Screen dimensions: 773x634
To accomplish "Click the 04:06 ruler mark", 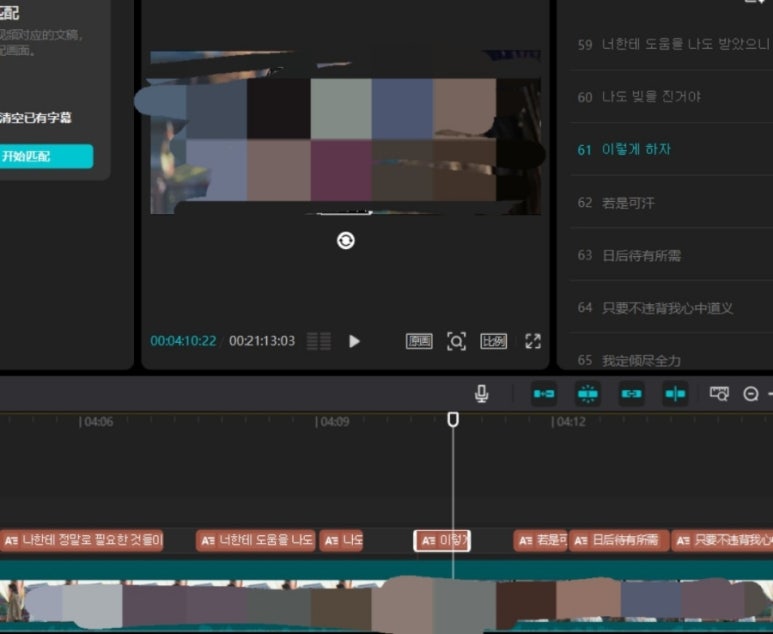I will [x=97, y=422].
